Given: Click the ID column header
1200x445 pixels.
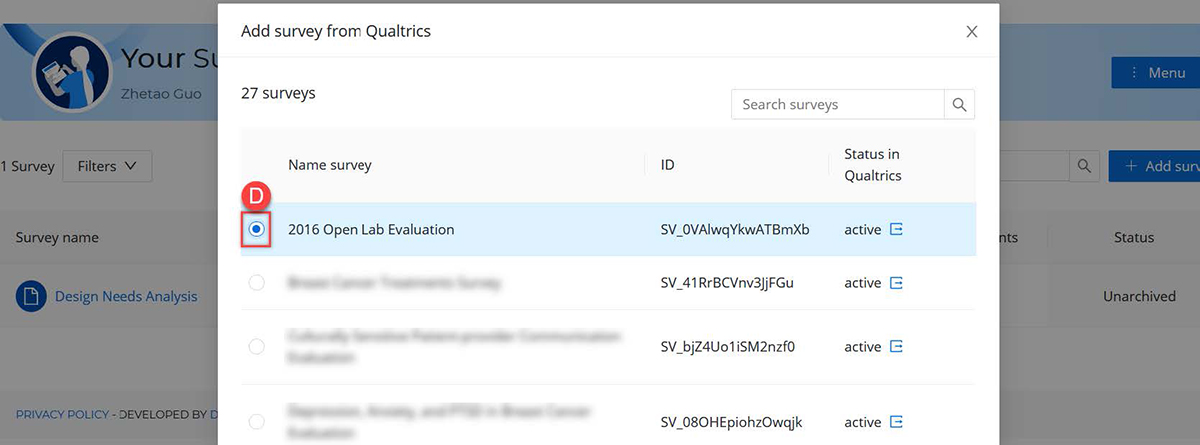Looking at the screenshot, I should pos(667,165).
